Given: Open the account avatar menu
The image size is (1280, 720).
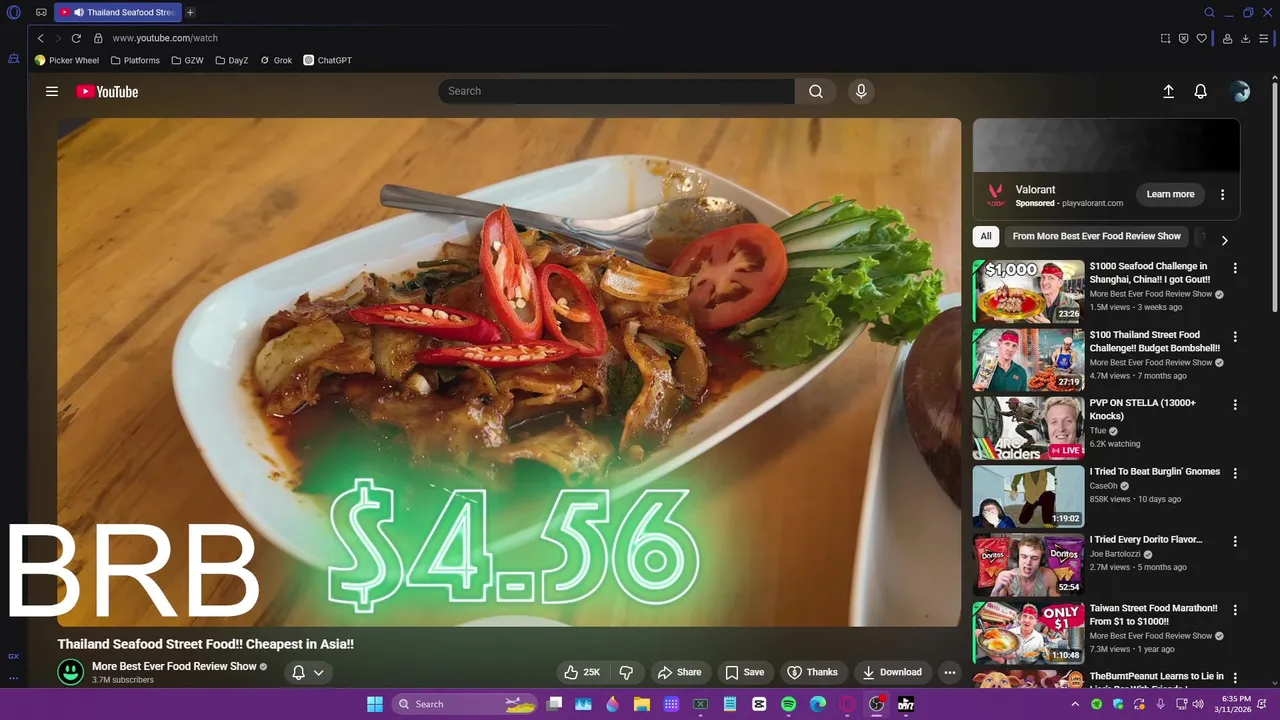Looking at the screenshot, I should pos(1240,91).
